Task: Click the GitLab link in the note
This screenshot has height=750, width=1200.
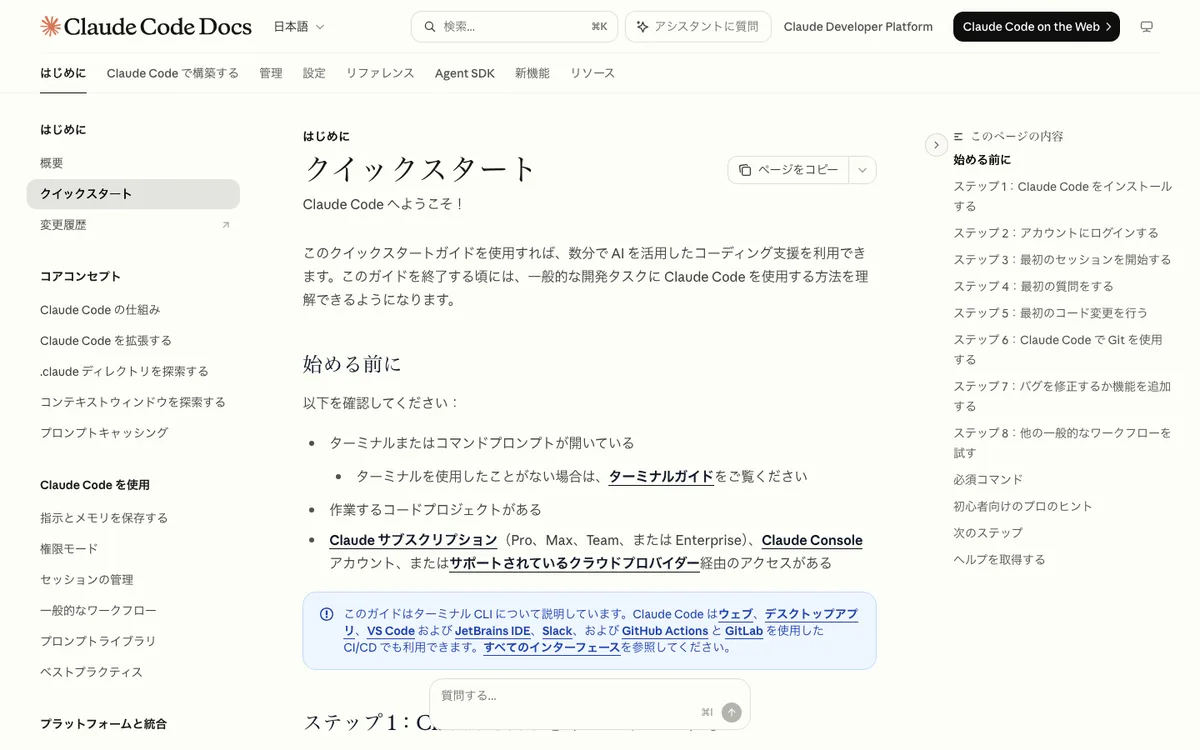Action: click(744, 631)
